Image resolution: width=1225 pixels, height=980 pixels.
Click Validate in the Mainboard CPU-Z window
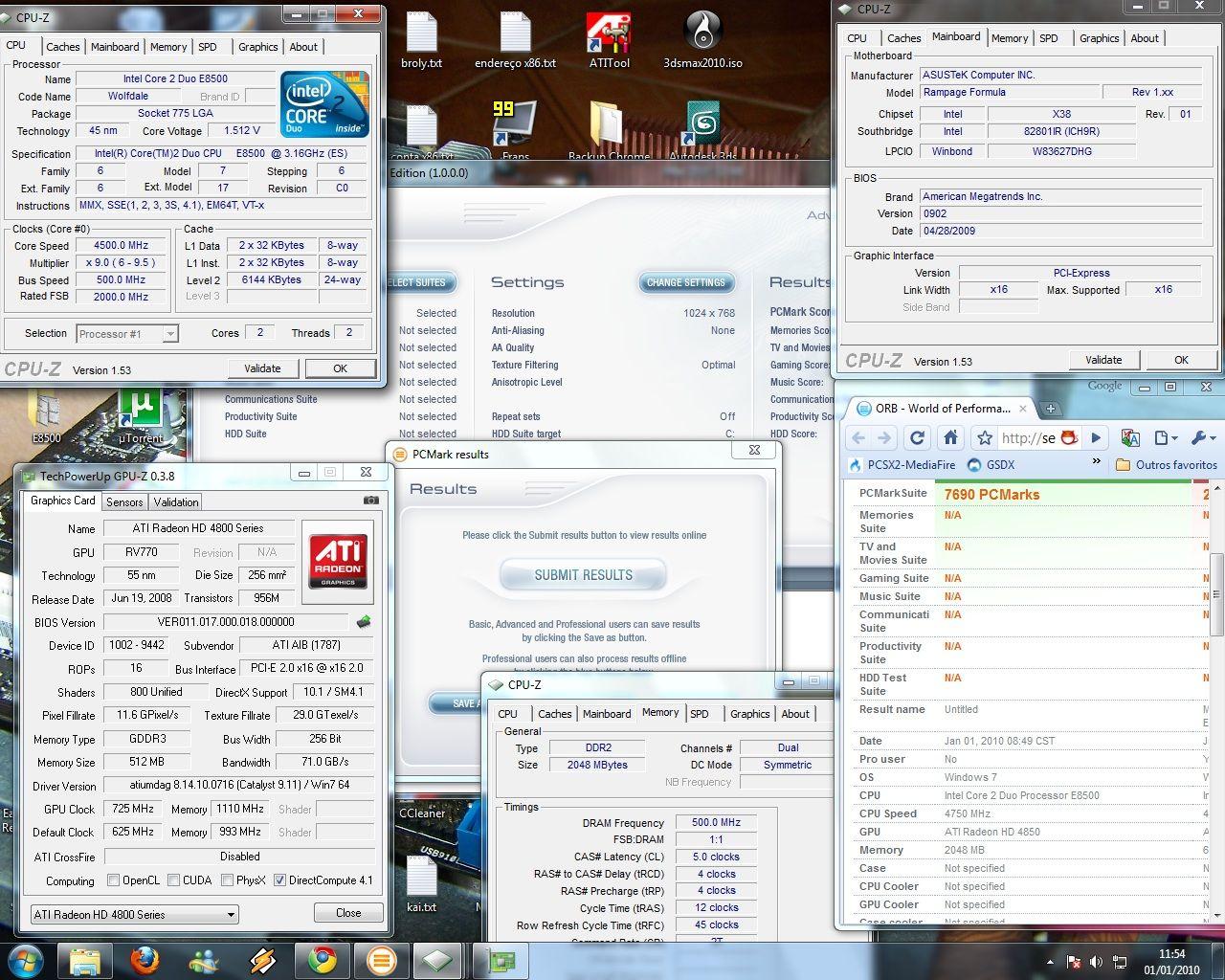(x=1103, y=360)
